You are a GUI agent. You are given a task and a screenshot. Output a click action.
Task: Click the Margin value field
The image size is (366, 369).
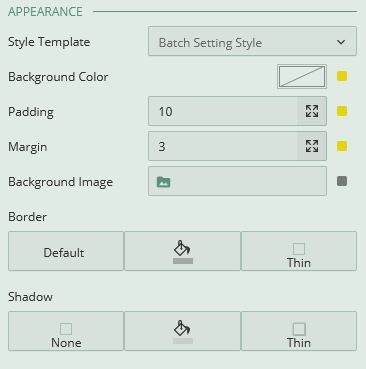click(223, 146)
